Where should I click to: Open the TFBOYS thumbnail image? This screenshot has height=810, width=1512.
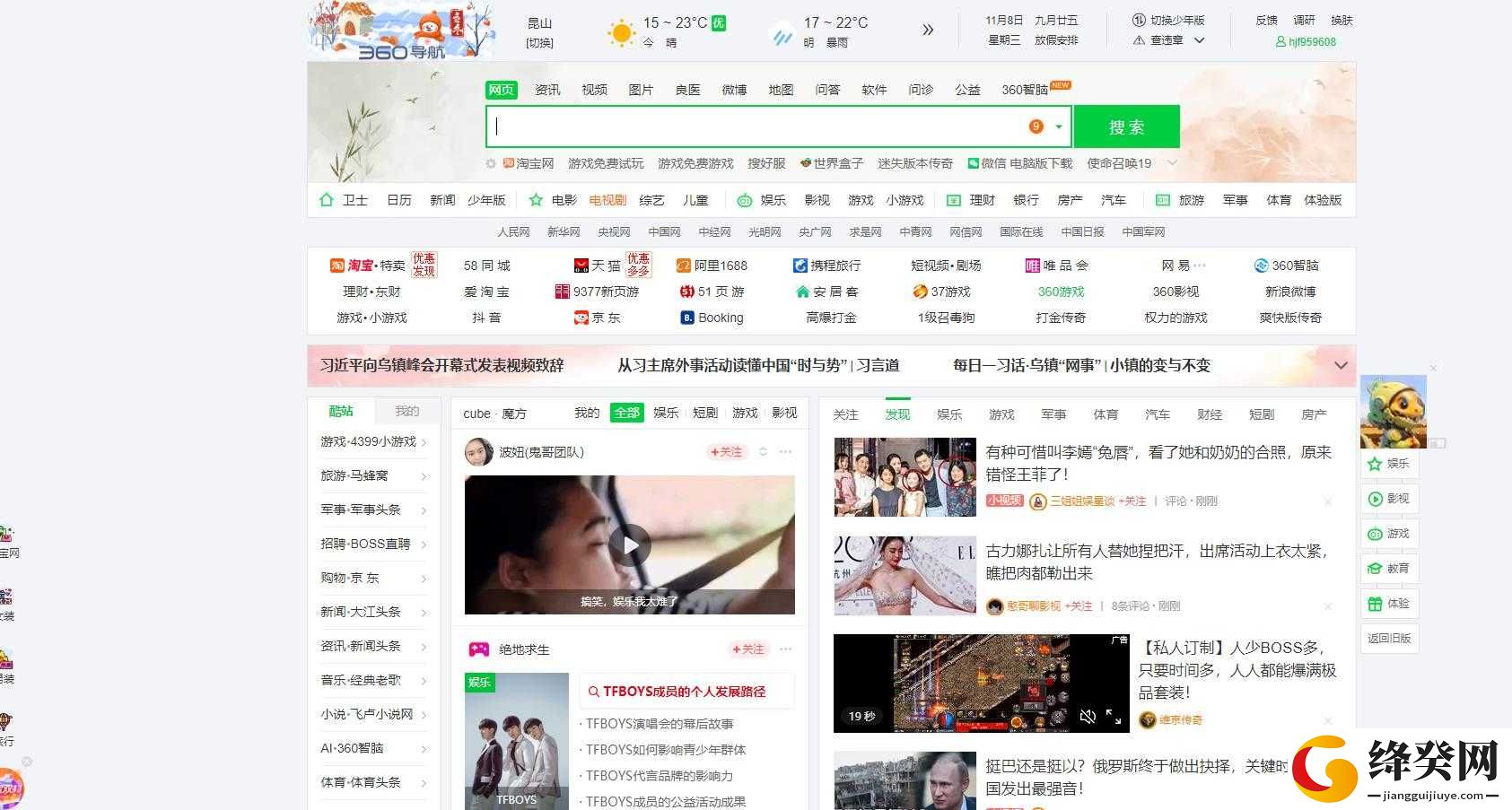517,741
